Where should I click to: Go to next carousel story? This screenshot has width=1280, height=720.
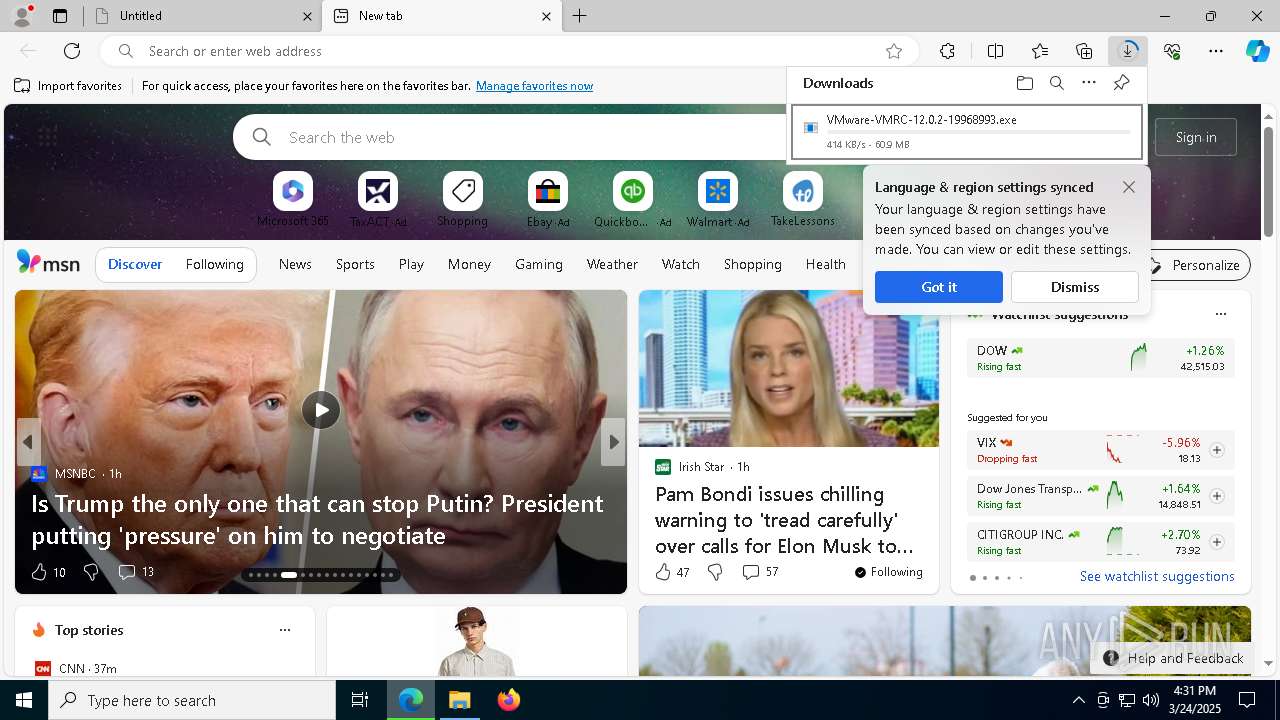pos(613,441)
